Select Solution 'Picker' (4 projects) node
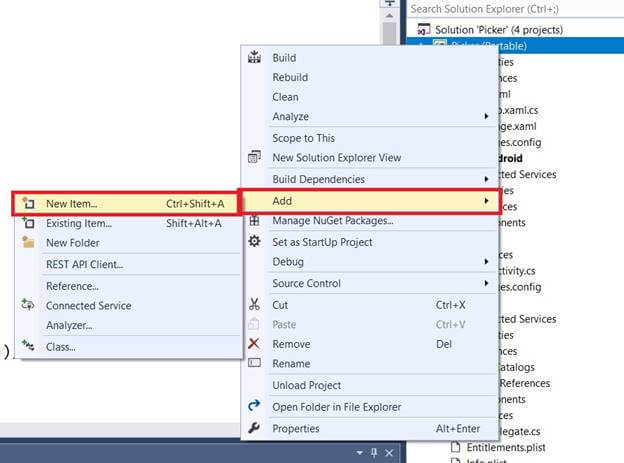Image resolution: width=624 pixels, height=463 pixels. (499, 30)
